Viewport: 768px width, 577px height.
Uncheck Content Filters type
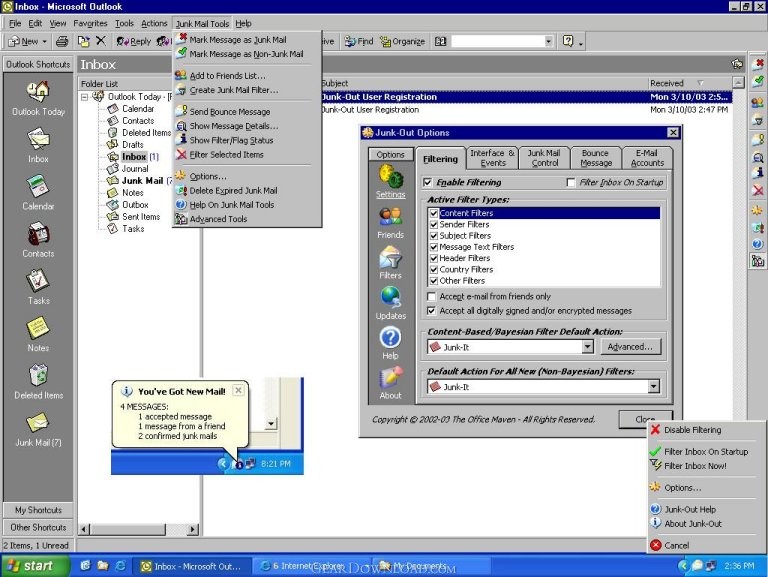pyautogui.click(x=433, y=213)
